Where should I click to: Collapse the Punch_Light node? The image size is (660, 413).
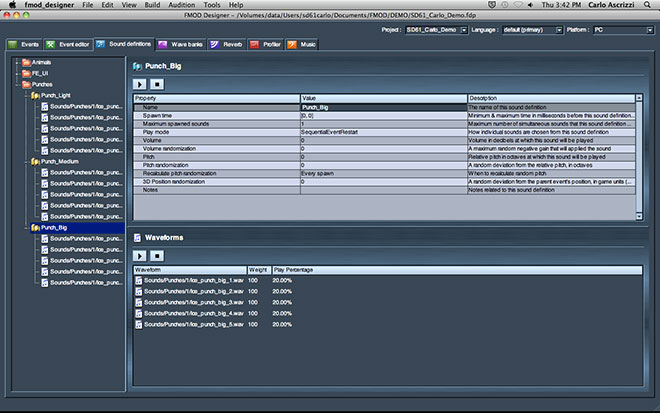(x=26, y=95)
